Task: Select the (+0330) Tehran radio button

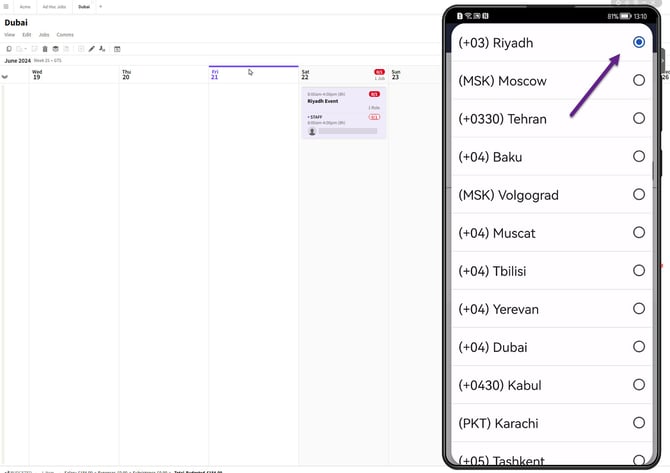Action: coord(639,118)
